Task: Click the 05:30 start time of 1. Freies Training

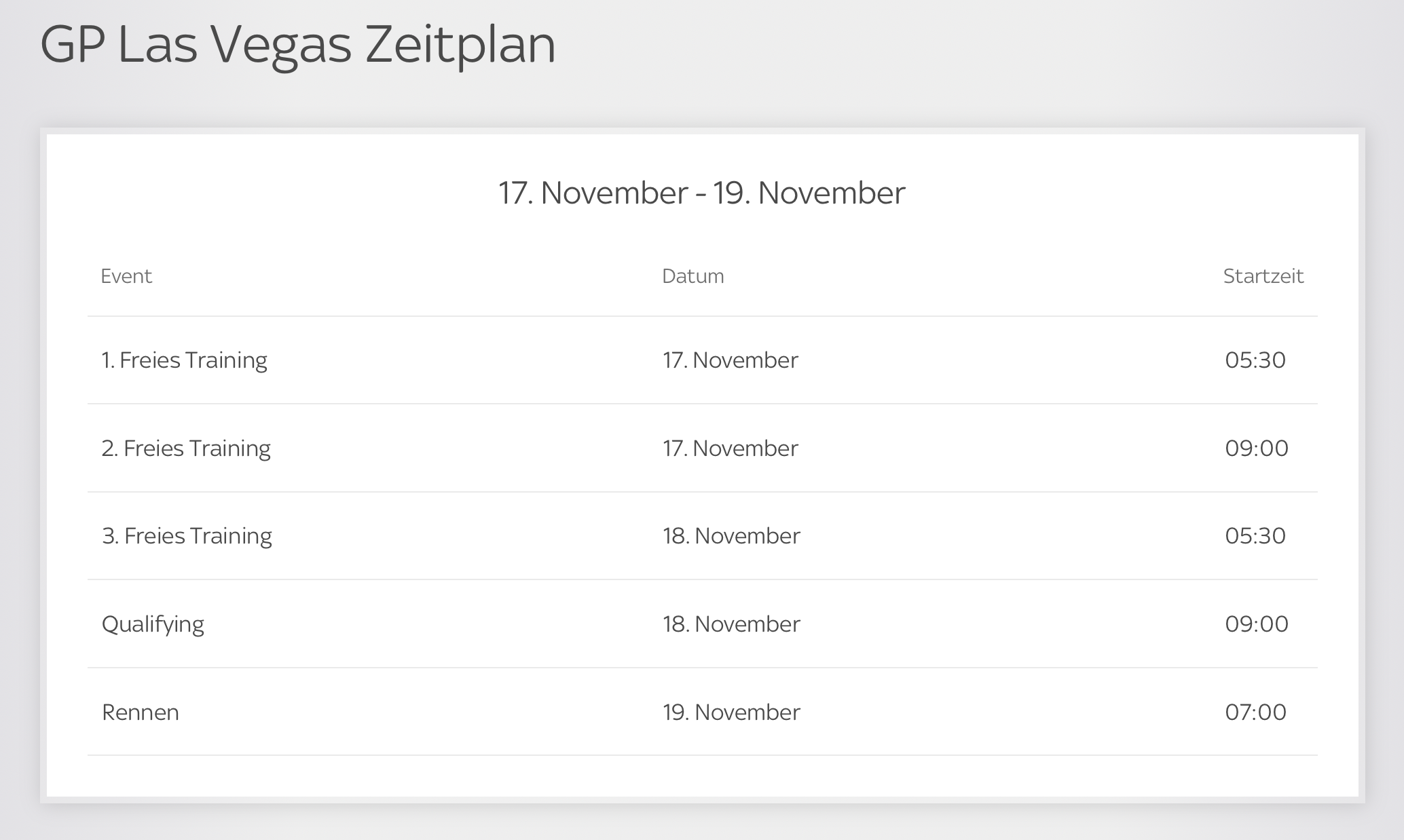Action: pyautogui.click(x=1255, y=360)
